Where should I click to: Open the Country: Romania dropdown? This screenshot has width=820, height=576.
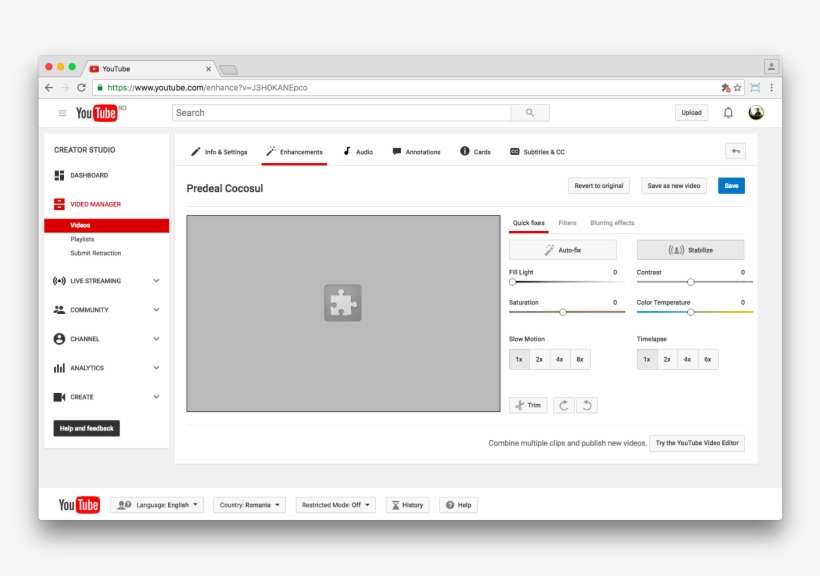(x=247, y=504)
